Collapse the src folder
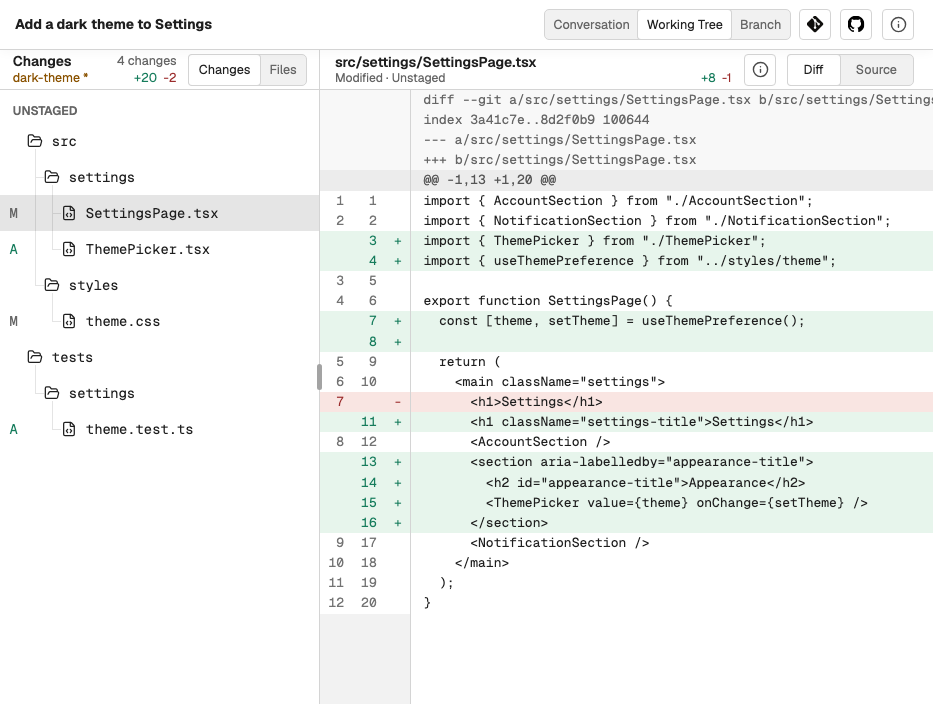The image size is (933, 704). (159, 141)
